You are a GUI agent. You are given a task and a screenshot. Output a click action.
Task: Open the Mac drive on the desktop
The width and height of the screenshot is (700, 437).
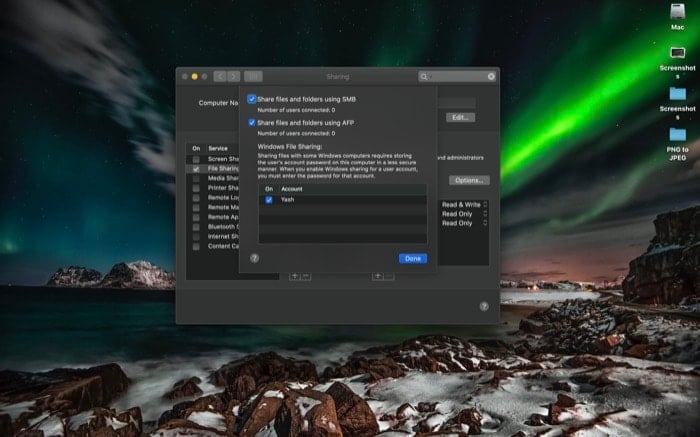pos(677,17)
